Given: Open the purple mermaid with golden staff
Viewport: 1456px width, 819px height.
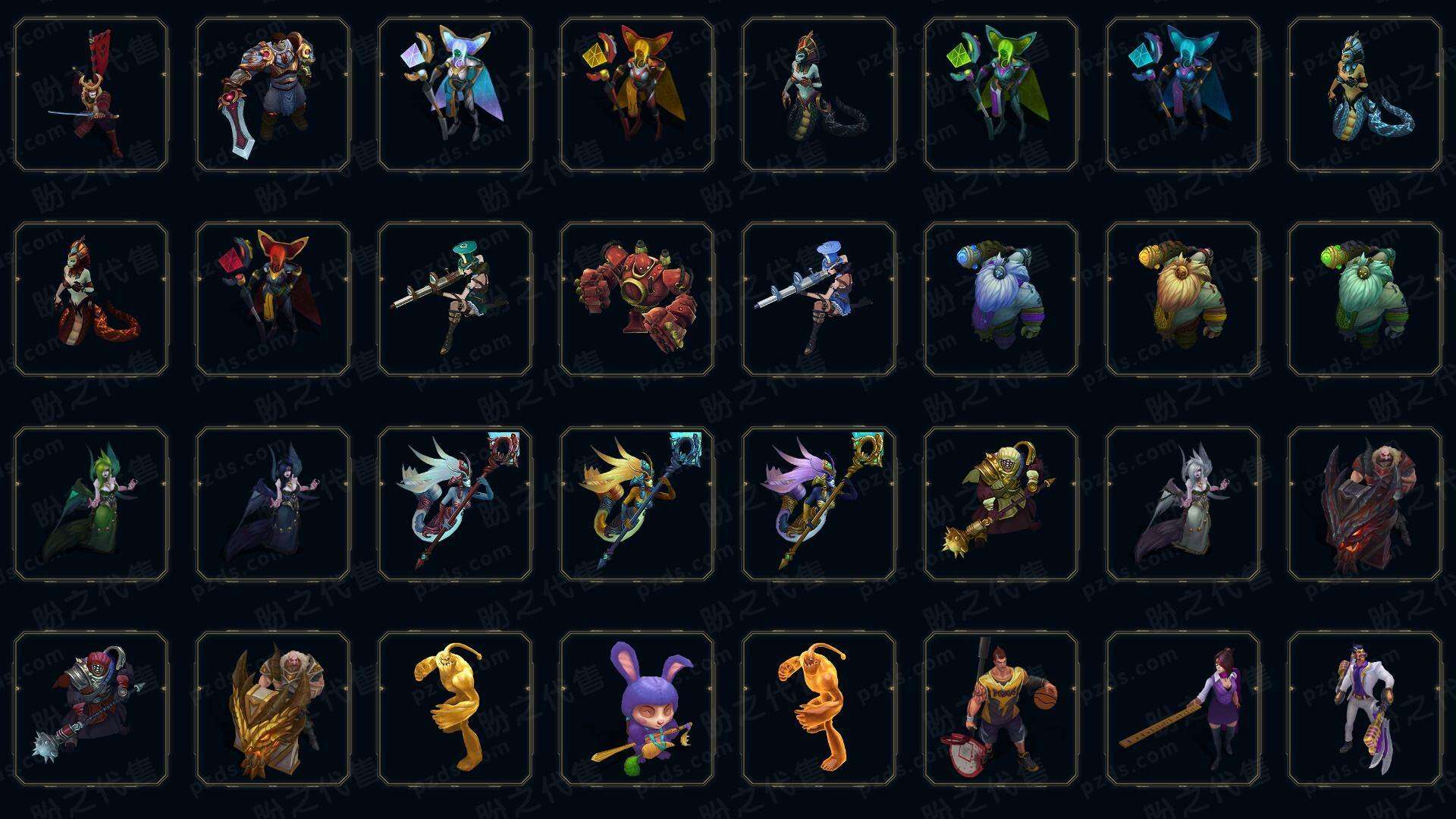Looking at the screenshot, I should coord(819,504).
